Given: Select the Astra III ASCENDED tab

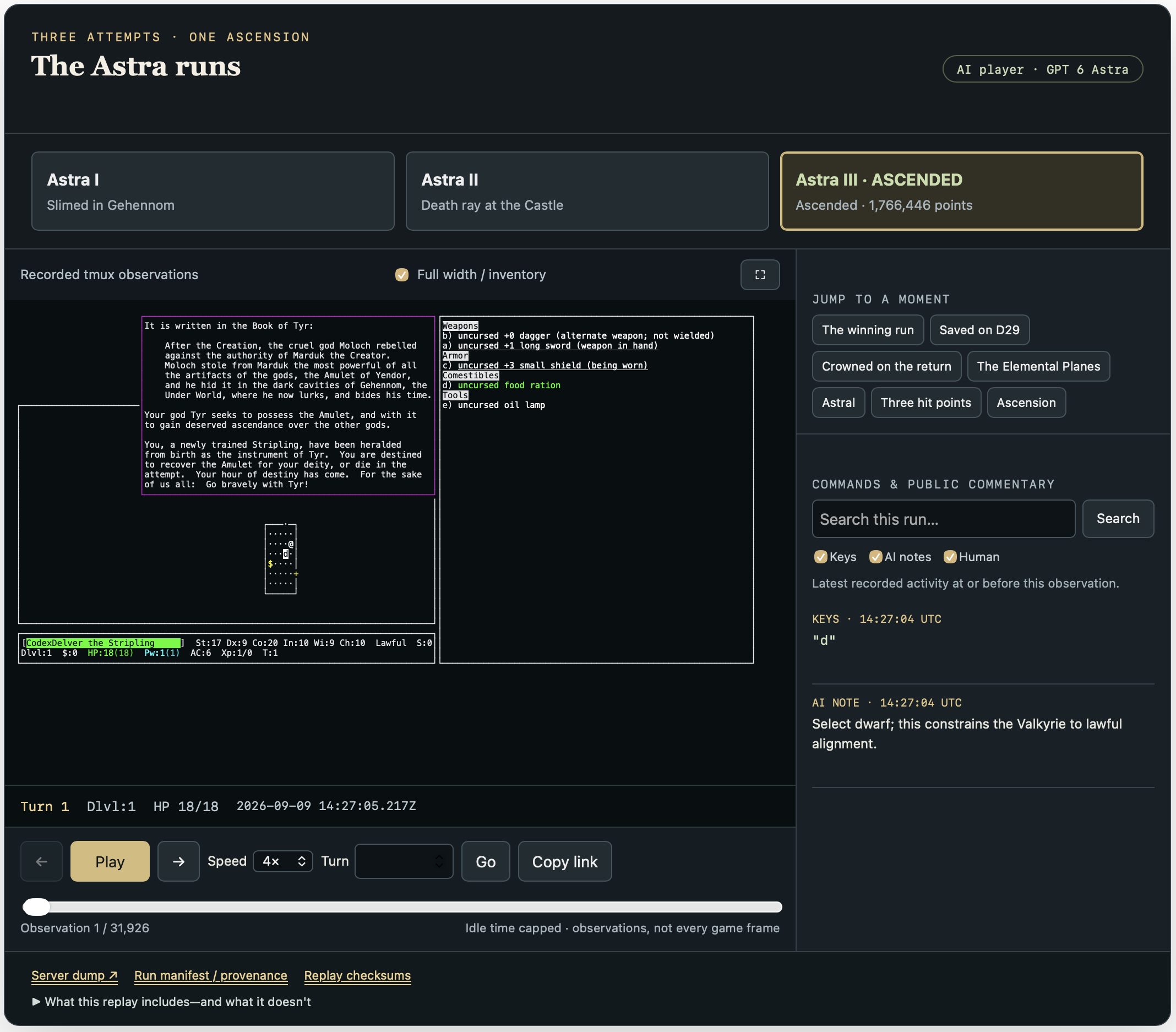Looking at the screenshot, I should tap(961, 191).
